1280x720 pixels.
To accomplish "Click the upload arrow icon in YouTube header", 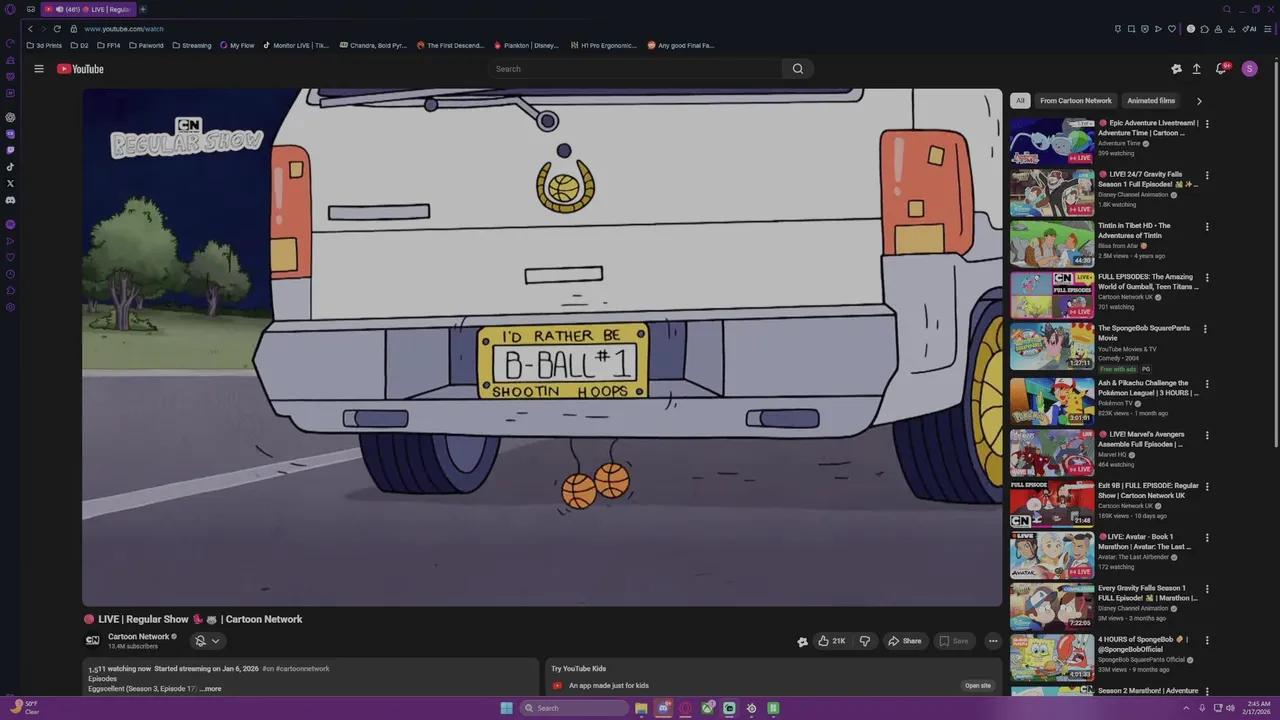I will coord(1196,69).
